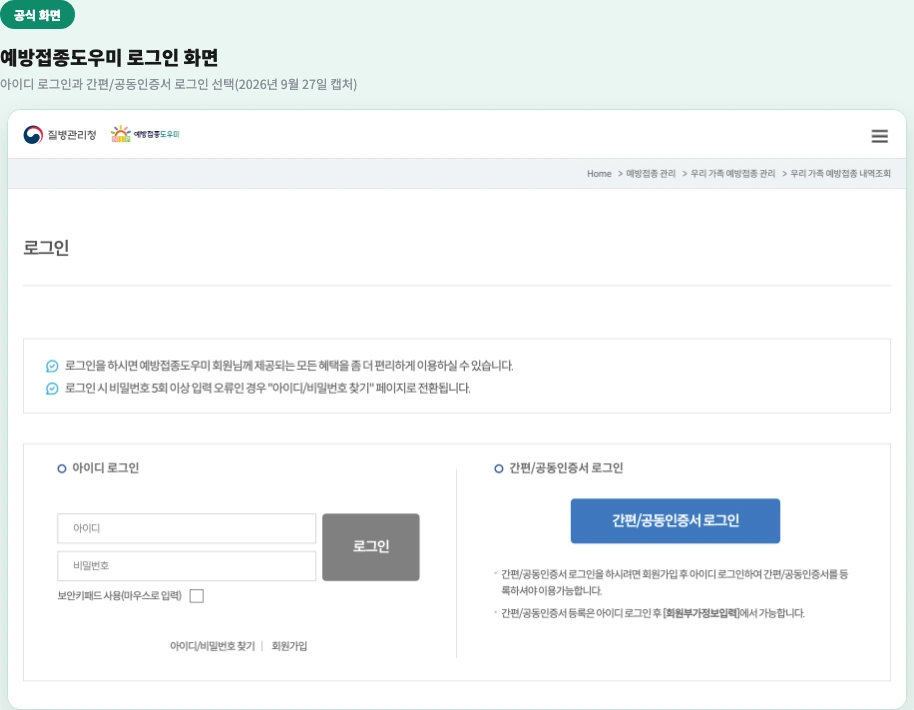This screenshot has height=710, width=914.
Task: Click the 공식 화면 badge
Action: [x=37, y=15]
